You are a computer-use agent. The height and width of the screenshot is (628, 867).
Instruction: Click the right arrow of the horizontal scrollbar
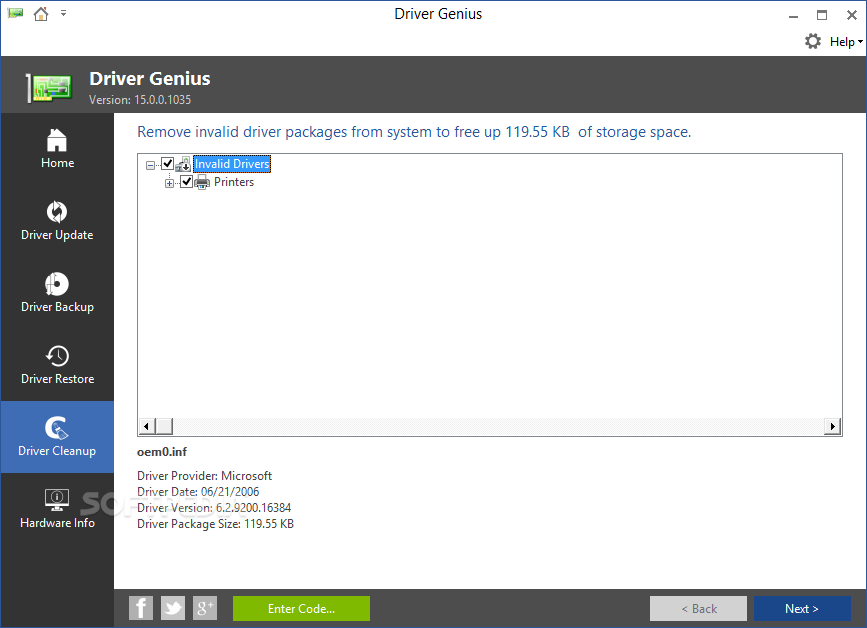(x=832, y=426)
